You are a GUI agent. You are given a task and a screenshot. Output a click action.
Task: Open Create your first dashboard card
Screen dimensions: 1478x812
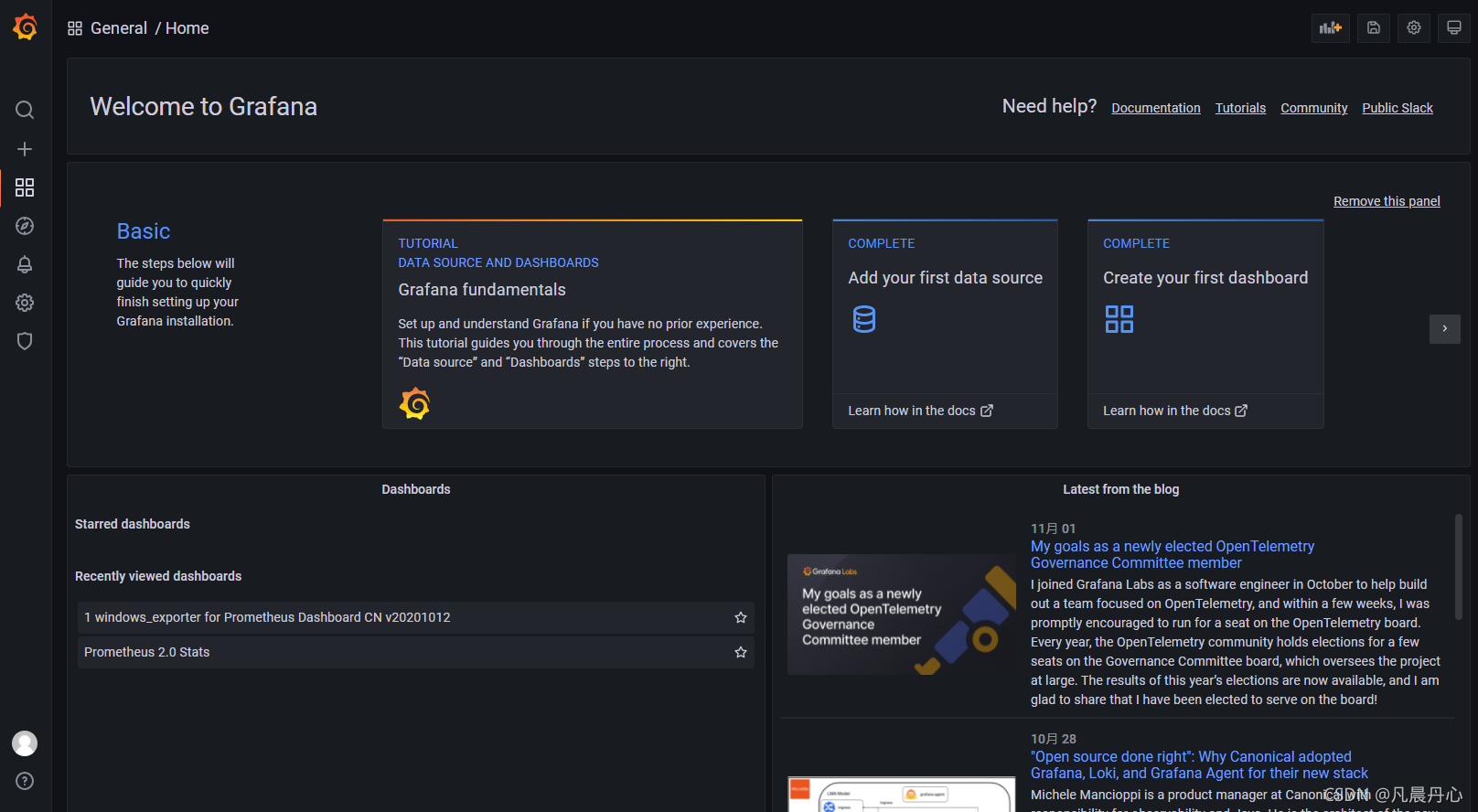tap(1205, 278)
